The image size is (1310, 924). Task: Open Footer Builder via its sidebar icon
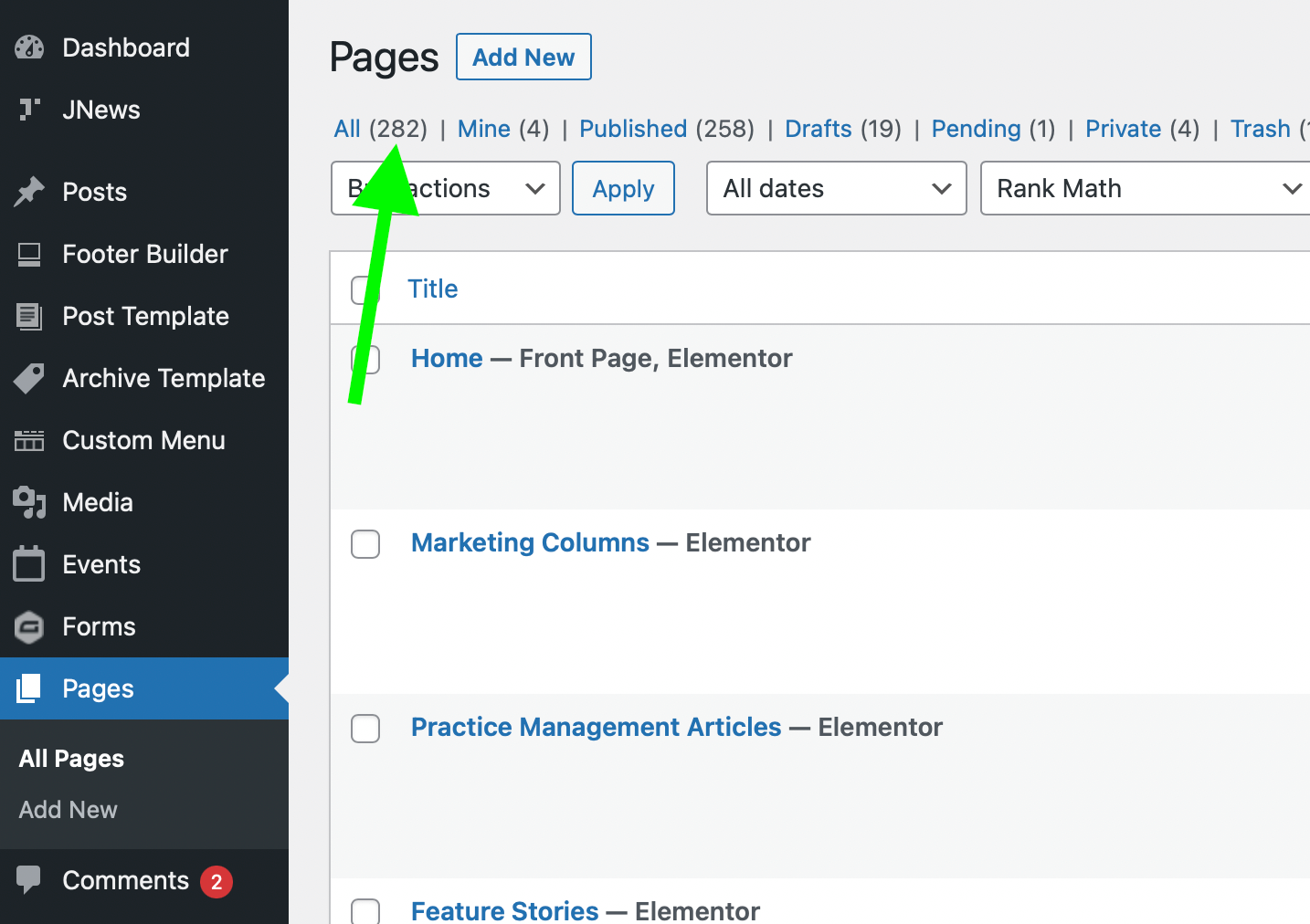[x=28, y=254]
